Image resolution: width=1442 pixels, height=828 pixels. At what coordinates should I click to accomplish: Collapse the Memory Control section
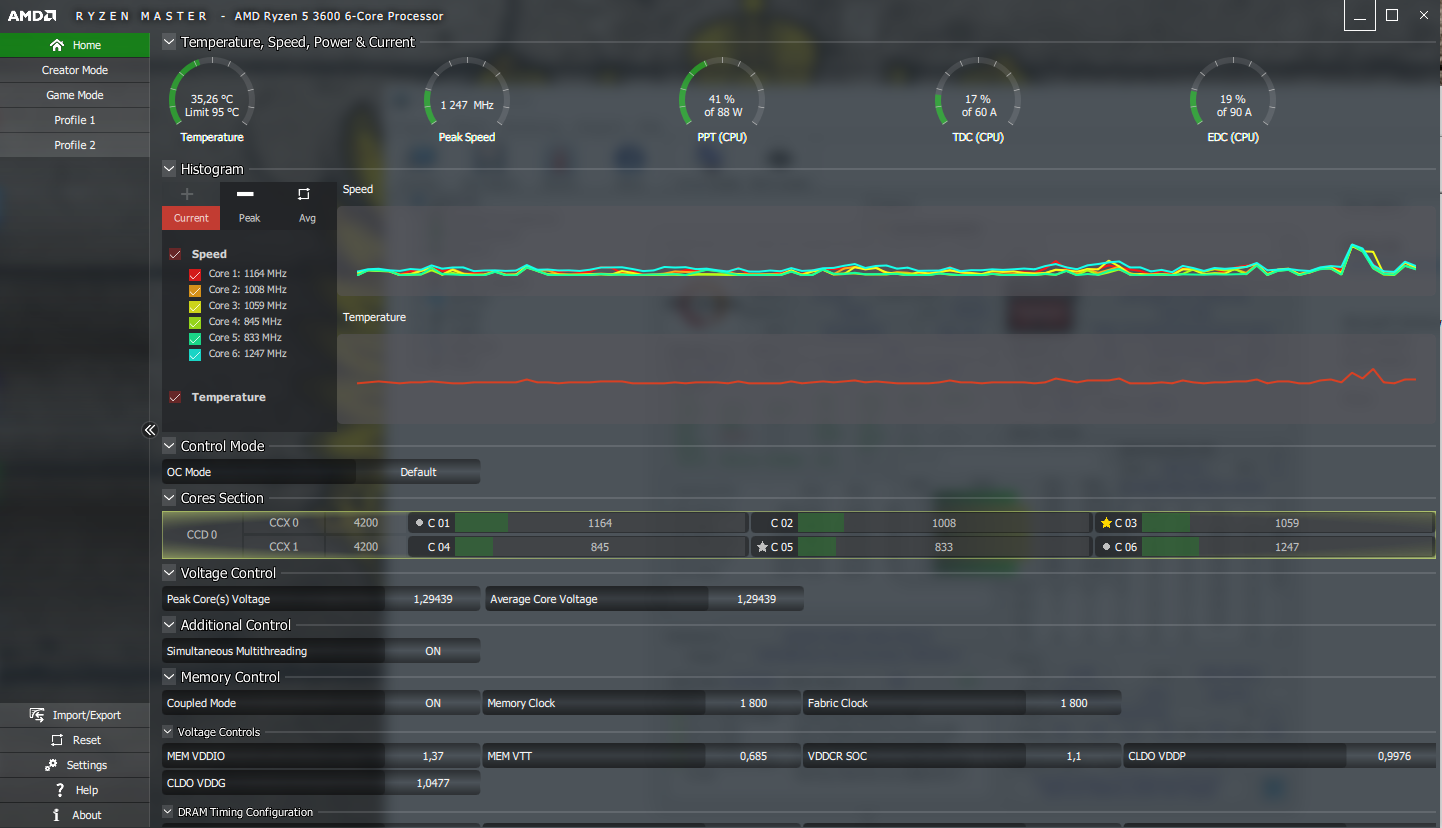pyautogui.click(x=169, y=677)
